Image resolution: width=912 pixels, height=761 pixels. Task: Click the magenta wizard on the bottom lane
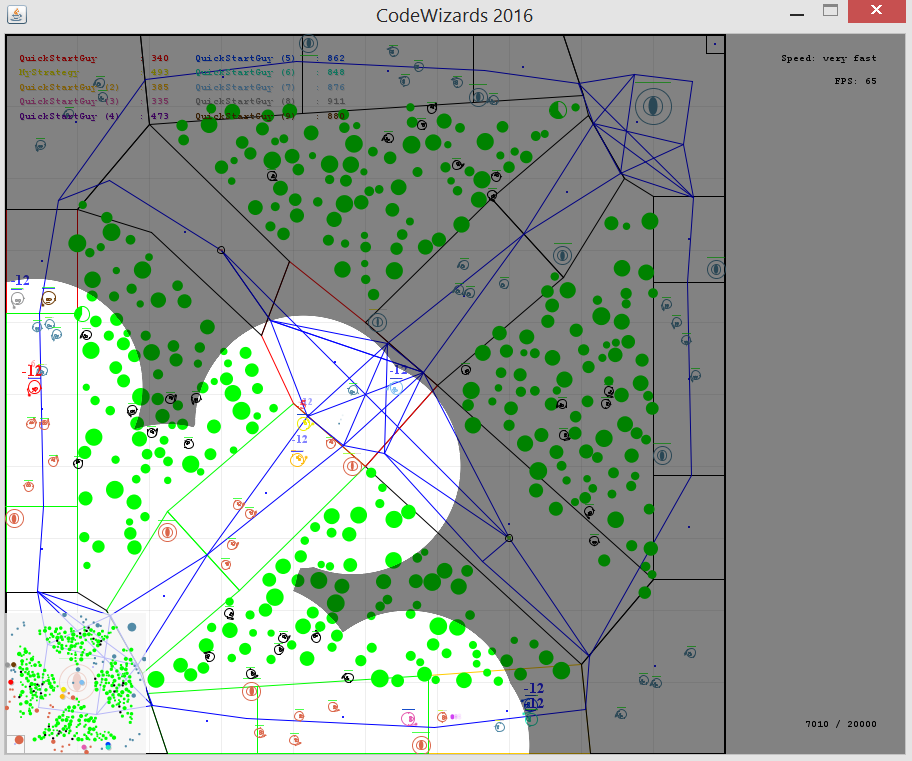click(408, 718)
